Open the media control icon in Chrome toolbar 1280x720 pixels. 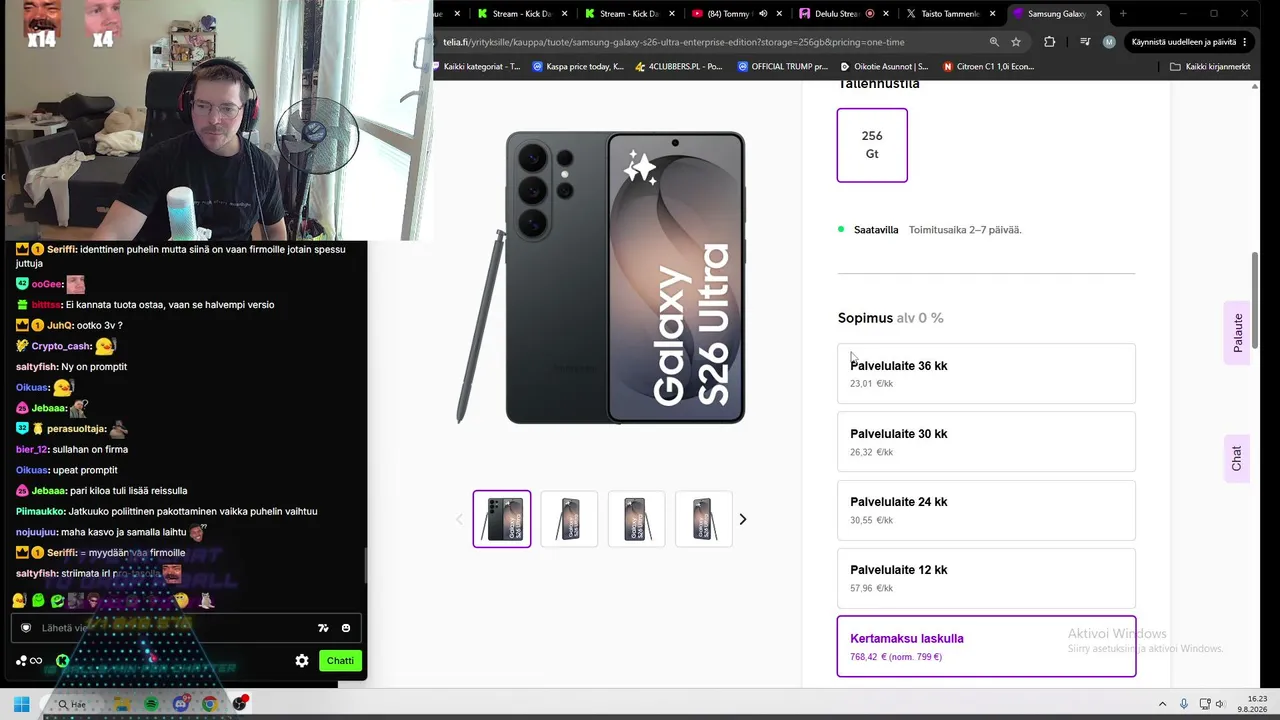1085,42
